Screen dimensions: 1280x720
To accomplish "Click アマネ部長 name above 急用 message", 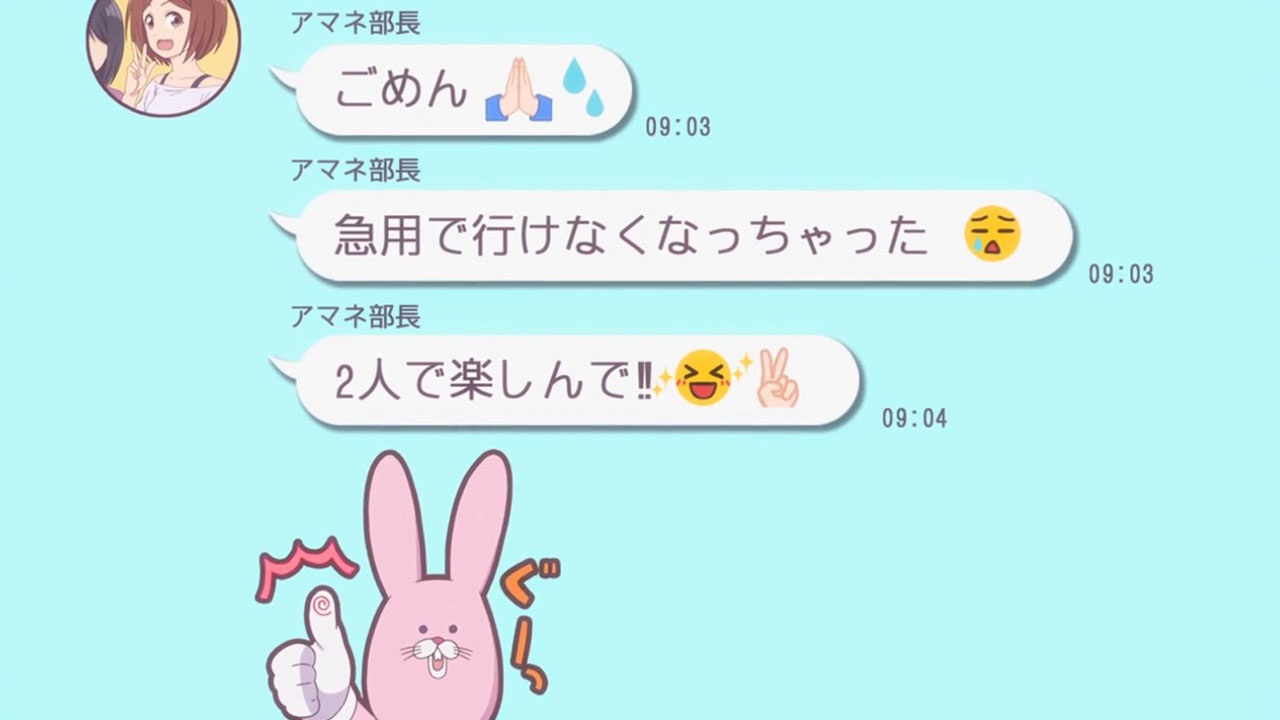I will click(x=355, y=170).
